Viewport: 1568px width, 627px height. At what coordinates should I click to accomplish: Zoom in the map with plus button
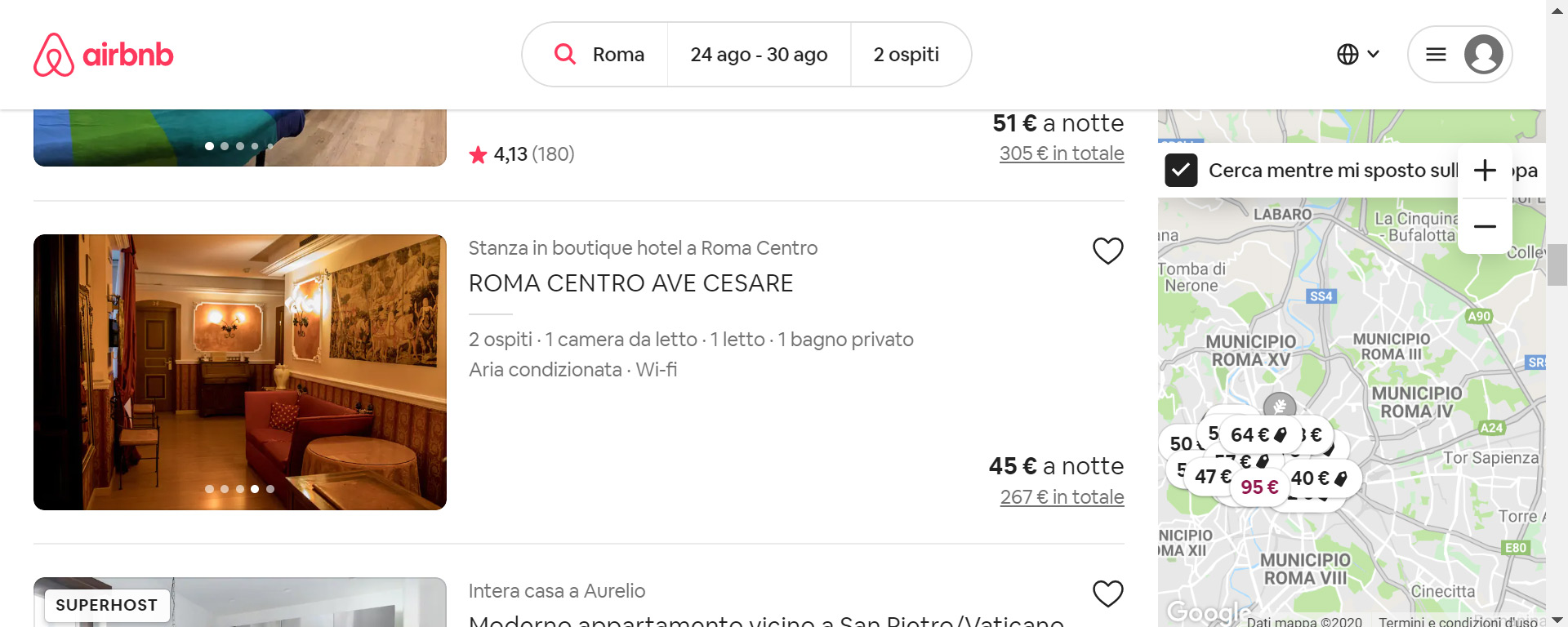point(1485,170)
